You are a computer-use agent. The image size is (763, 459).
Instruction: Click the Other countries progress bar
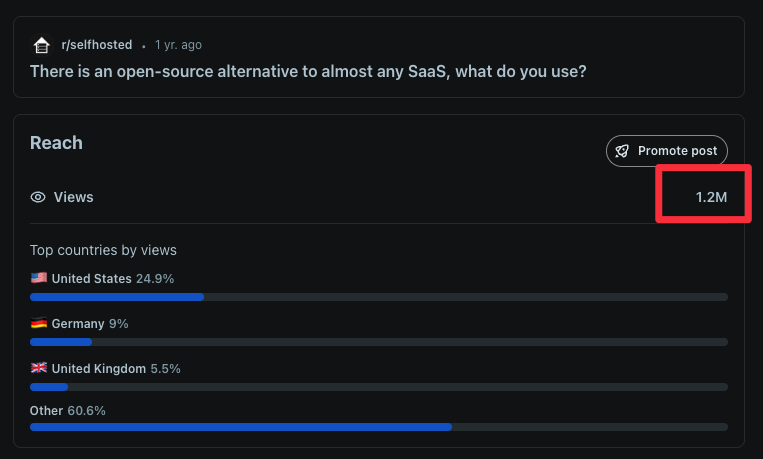point(378,427)
